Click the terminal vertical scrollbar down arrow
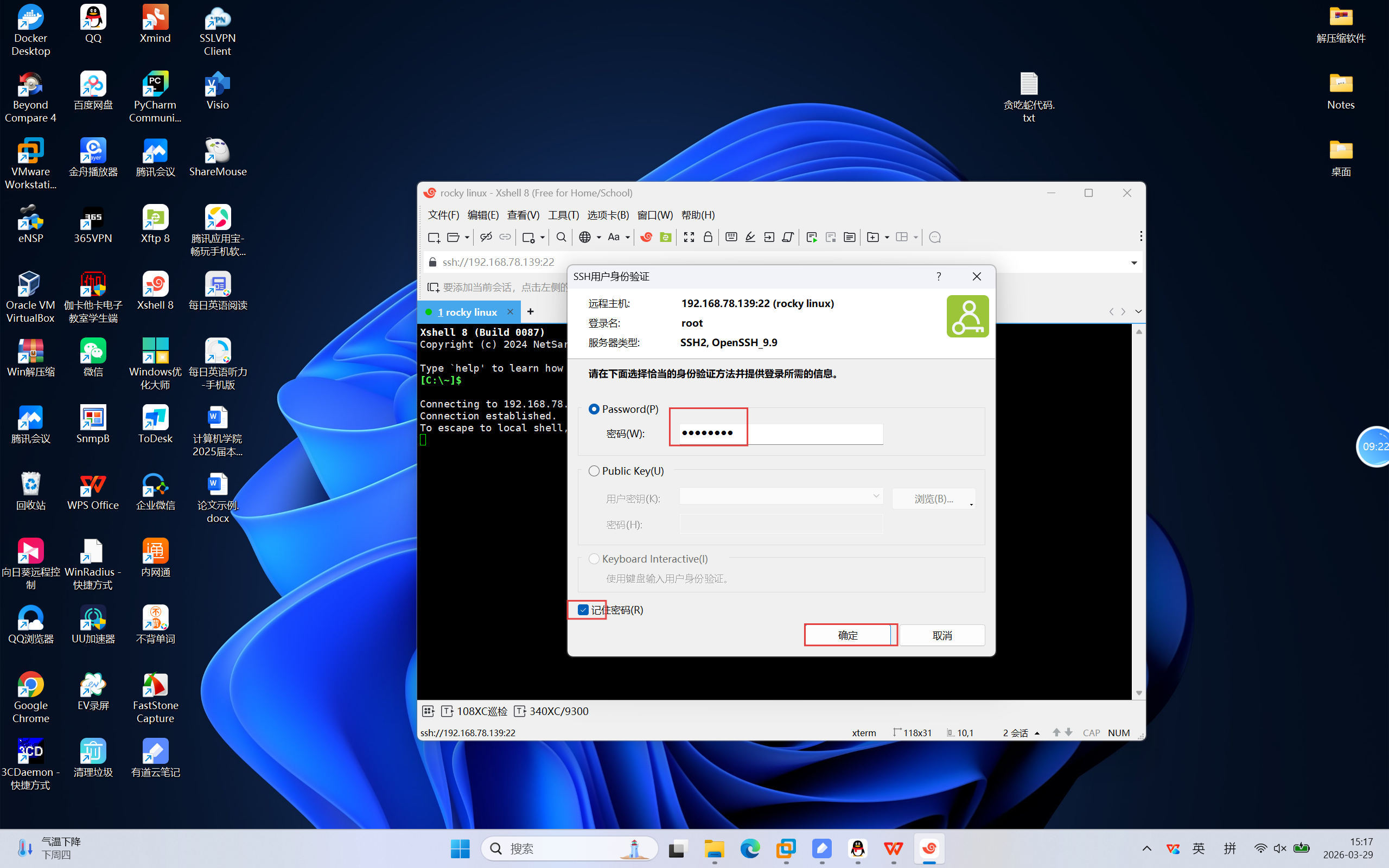 coord(1139,693)
